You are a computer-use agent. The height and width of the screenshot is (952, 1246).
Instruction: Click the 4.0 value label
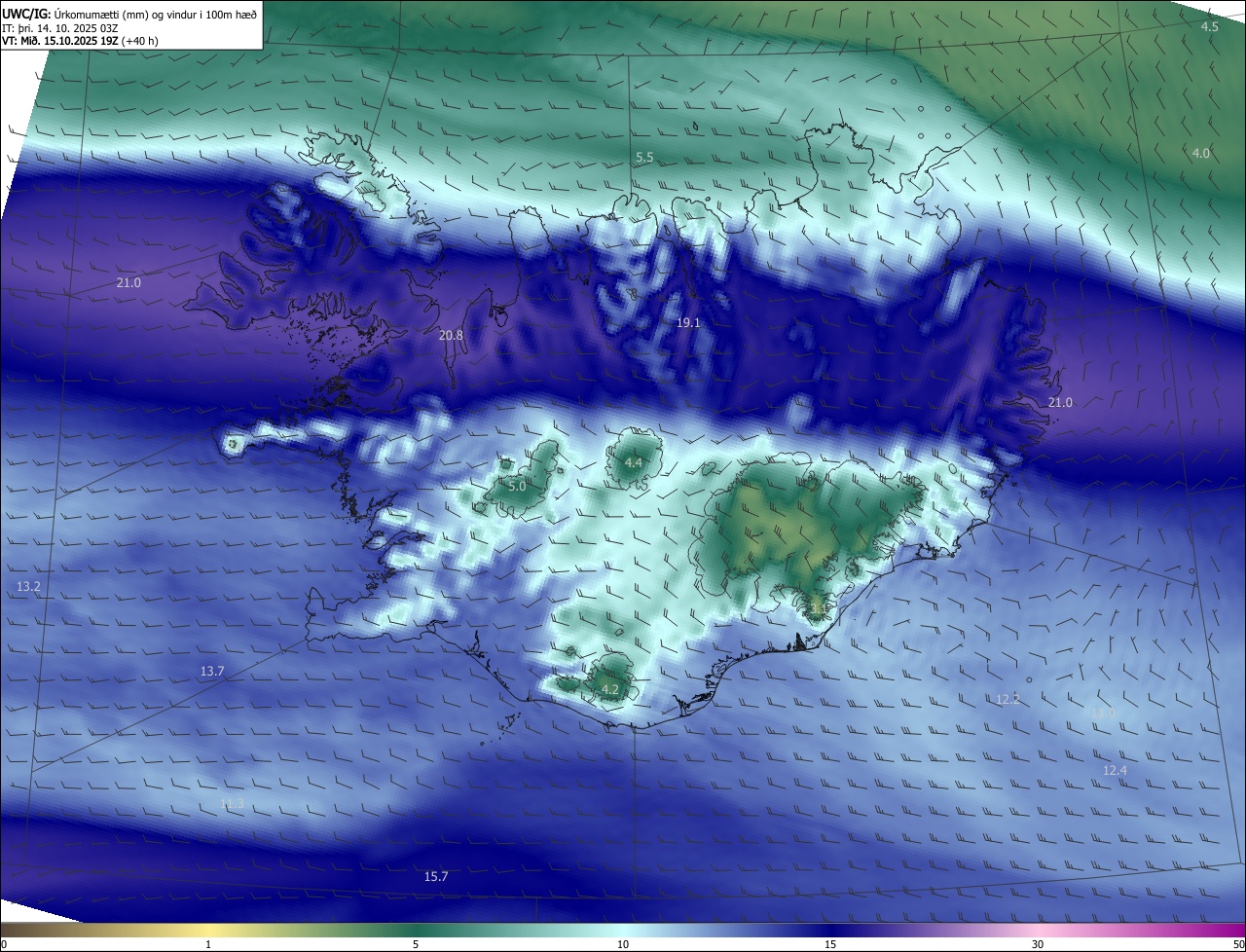click(x=1201, y=153)
